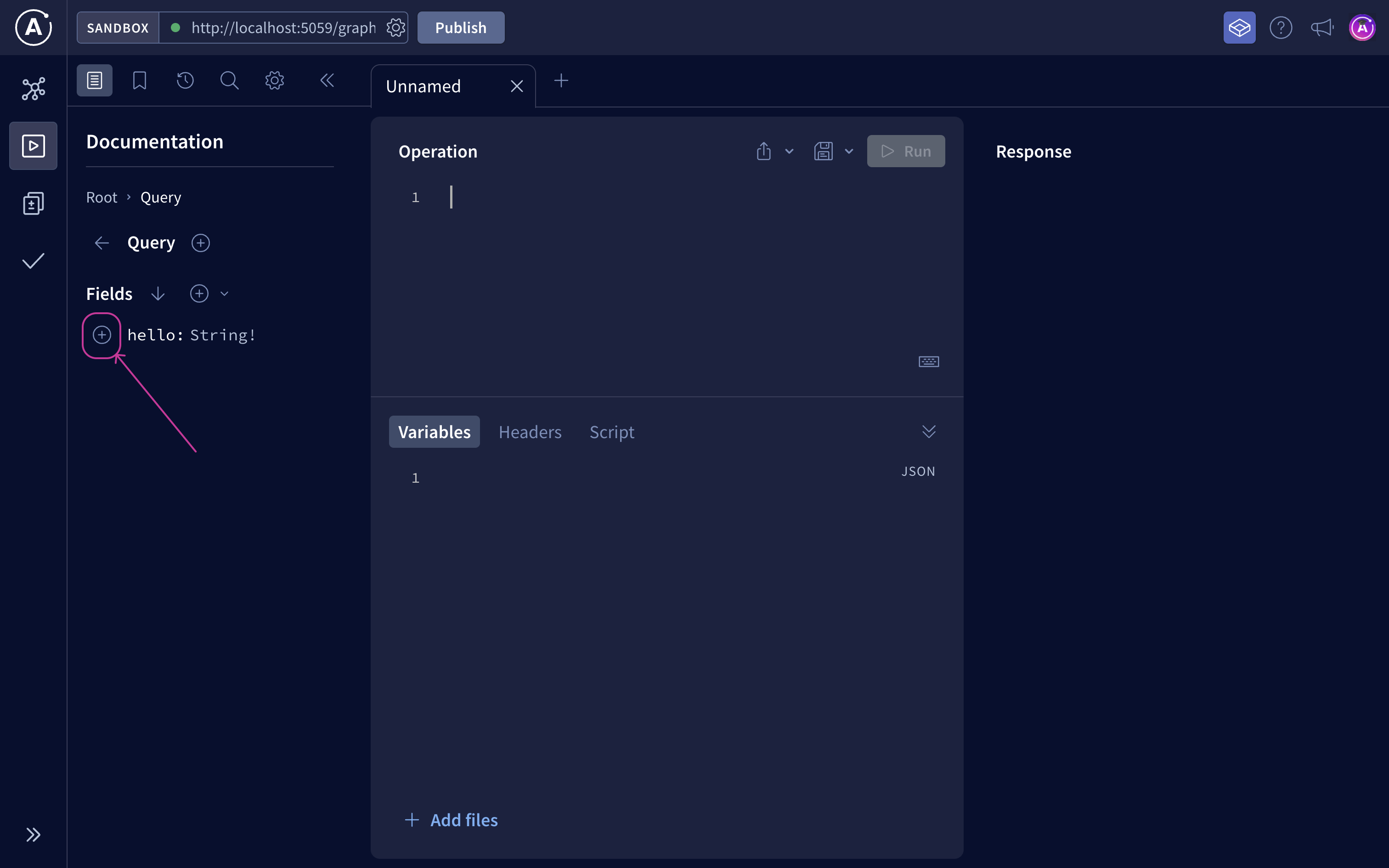Switch to the Script tab

611,432
